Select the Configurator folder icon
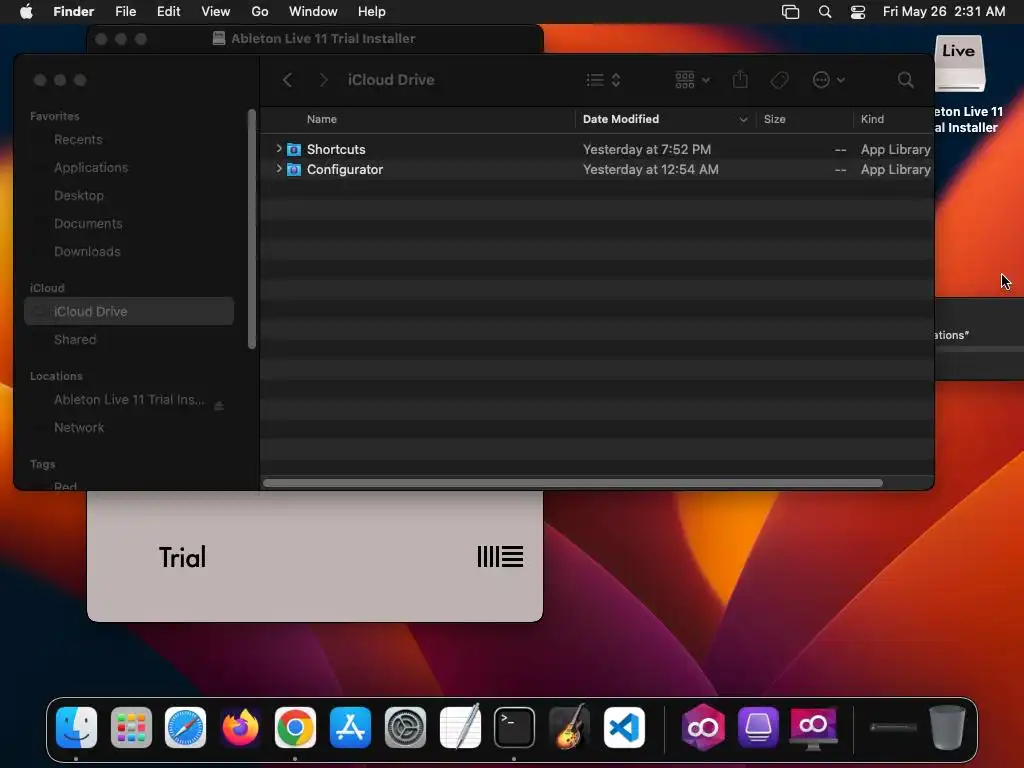The image size is (1024, 768). click(x=294, y=170)
